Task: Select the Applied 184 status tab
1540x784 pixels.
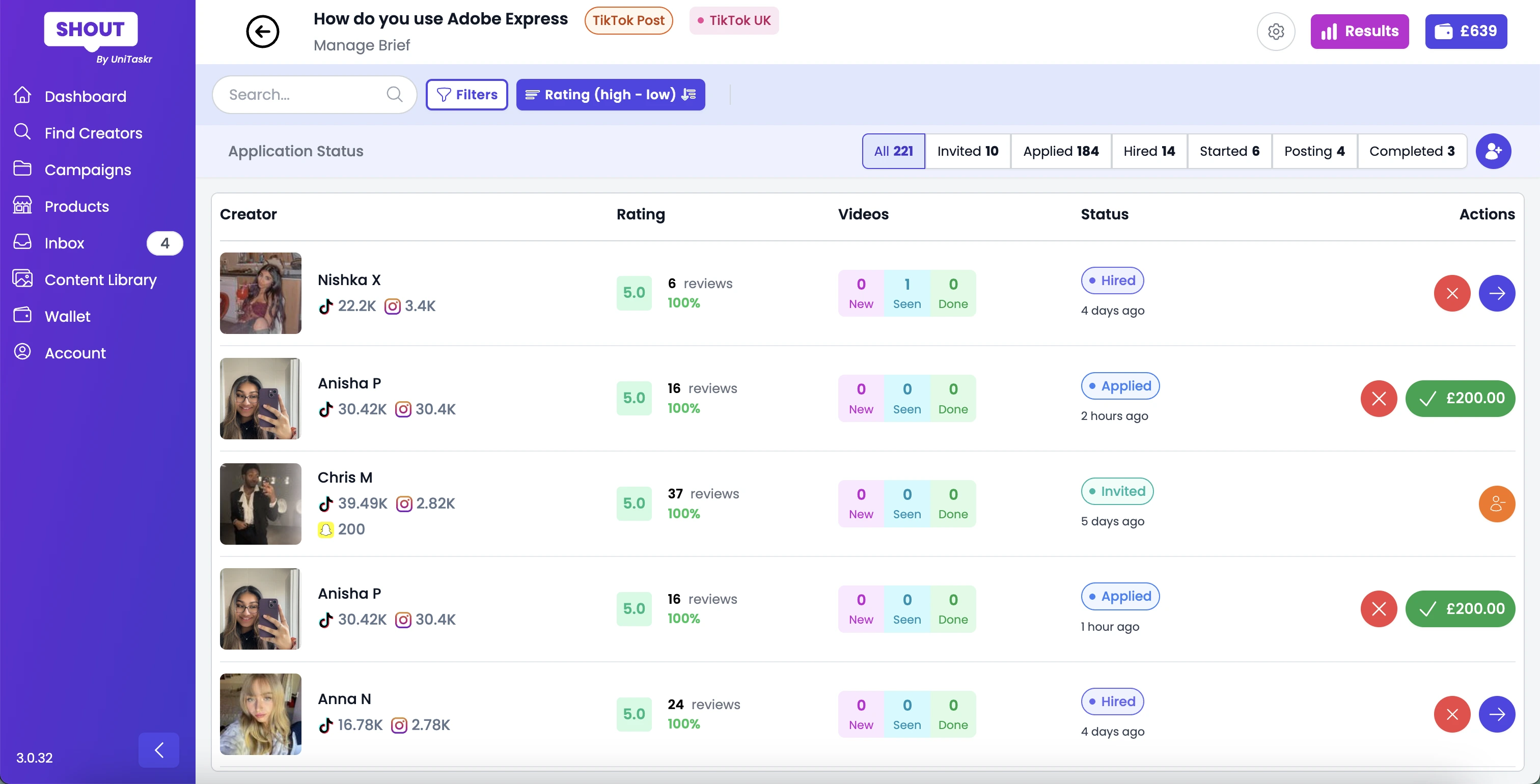Action: [x=1061, y=151]
